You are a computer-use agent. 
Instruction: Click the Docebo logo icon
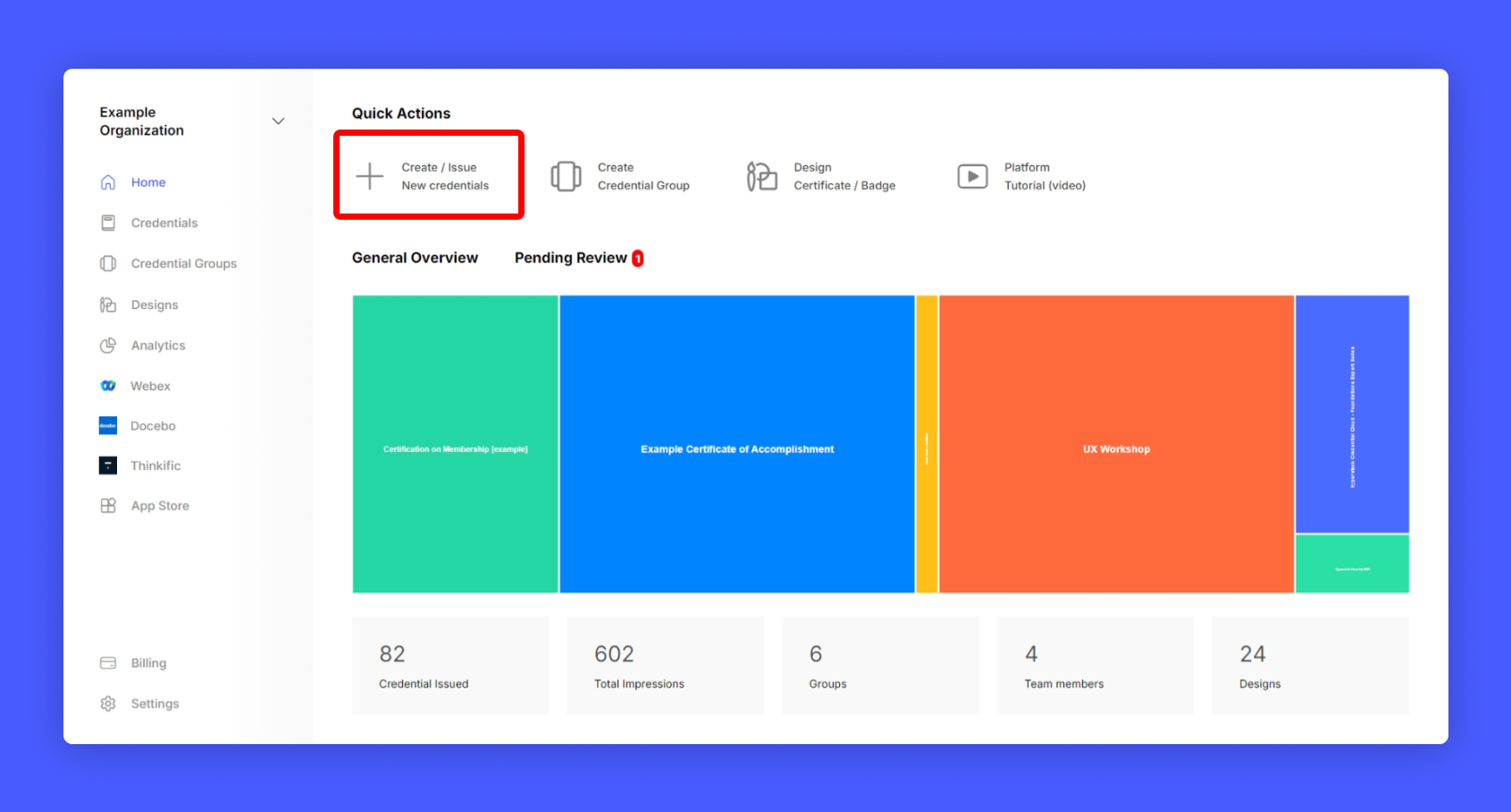point(108,426)
